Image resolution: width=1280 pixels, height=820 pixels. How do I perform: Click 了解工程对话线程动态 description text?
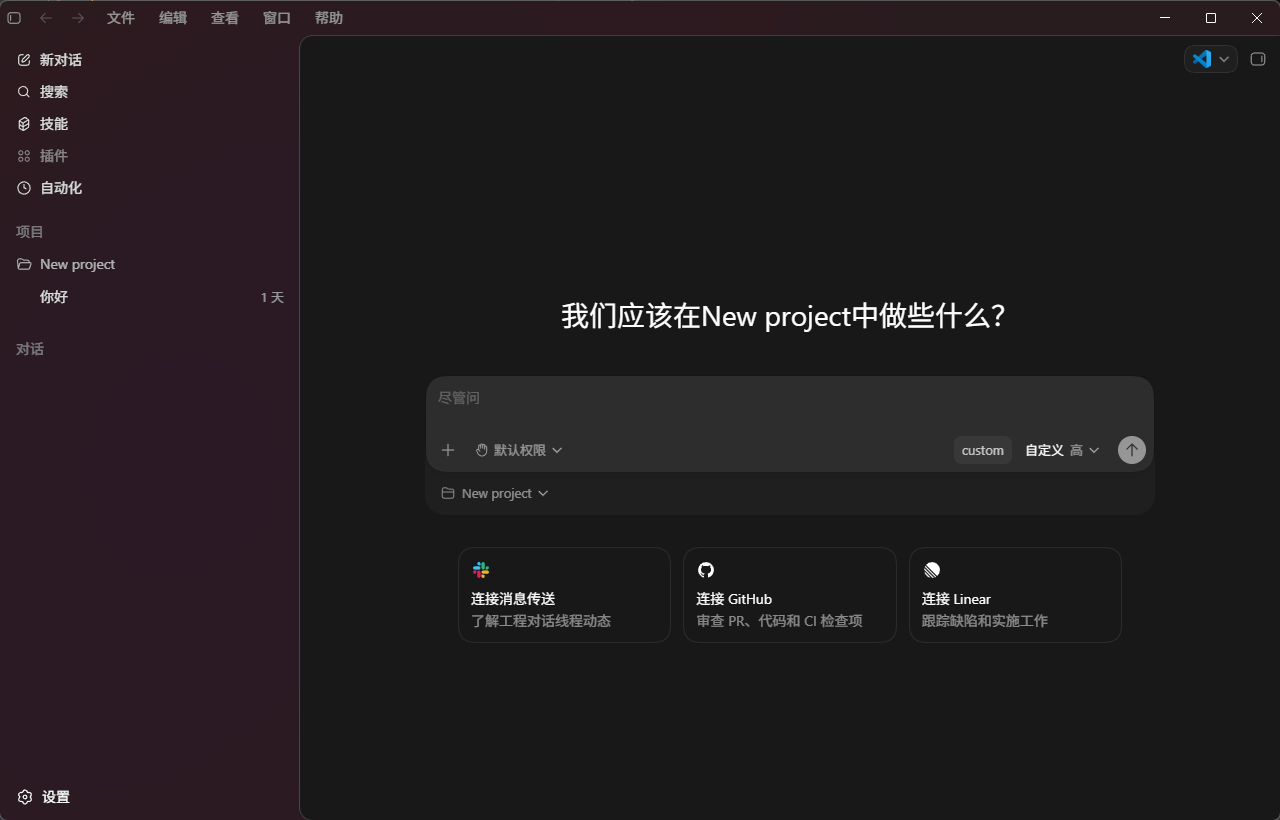(541, 621)
